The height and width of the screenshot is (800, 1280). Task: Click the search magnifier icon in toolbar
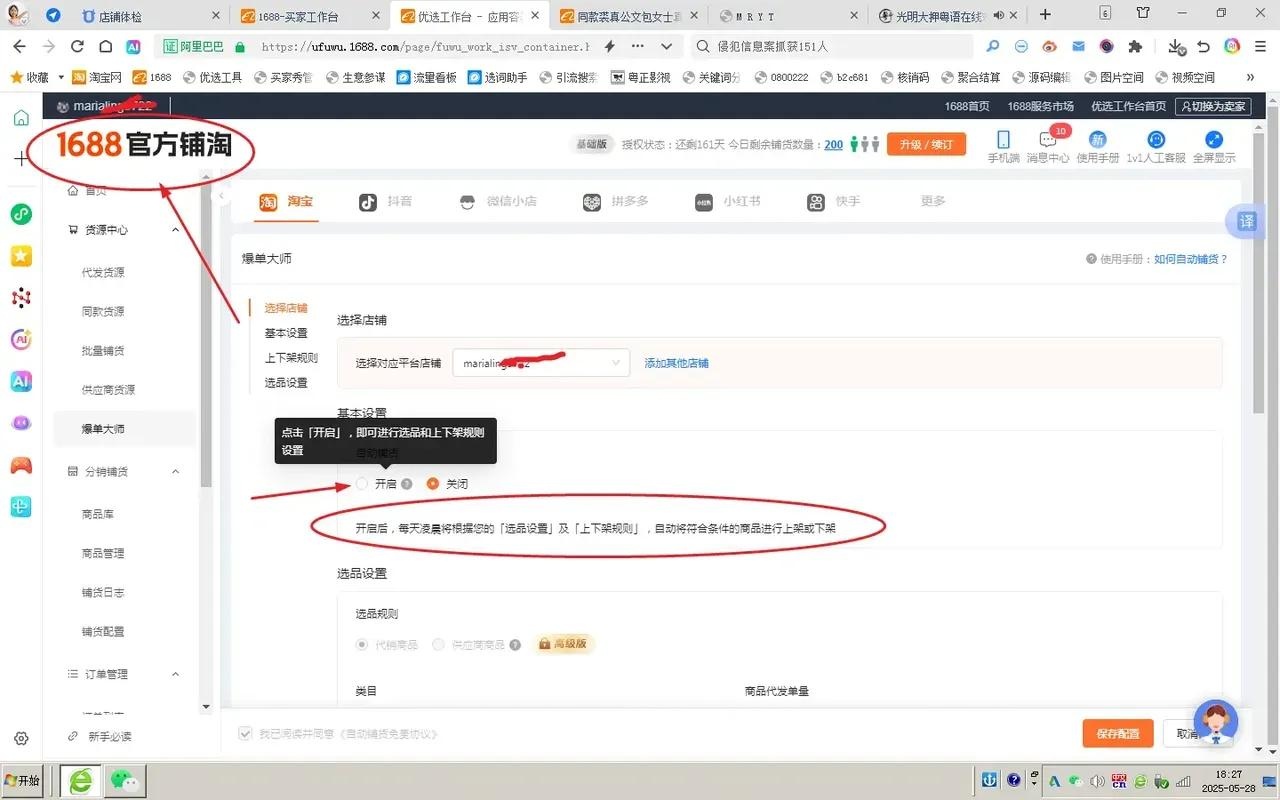(x=992, y=46)
